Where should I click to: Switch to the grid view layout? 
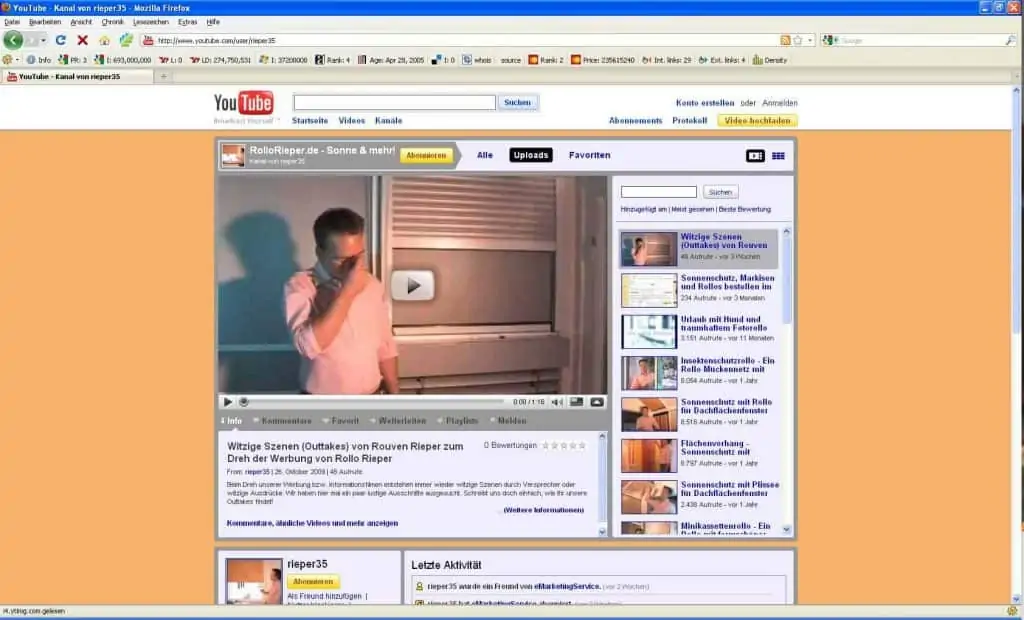coord(778,156)
